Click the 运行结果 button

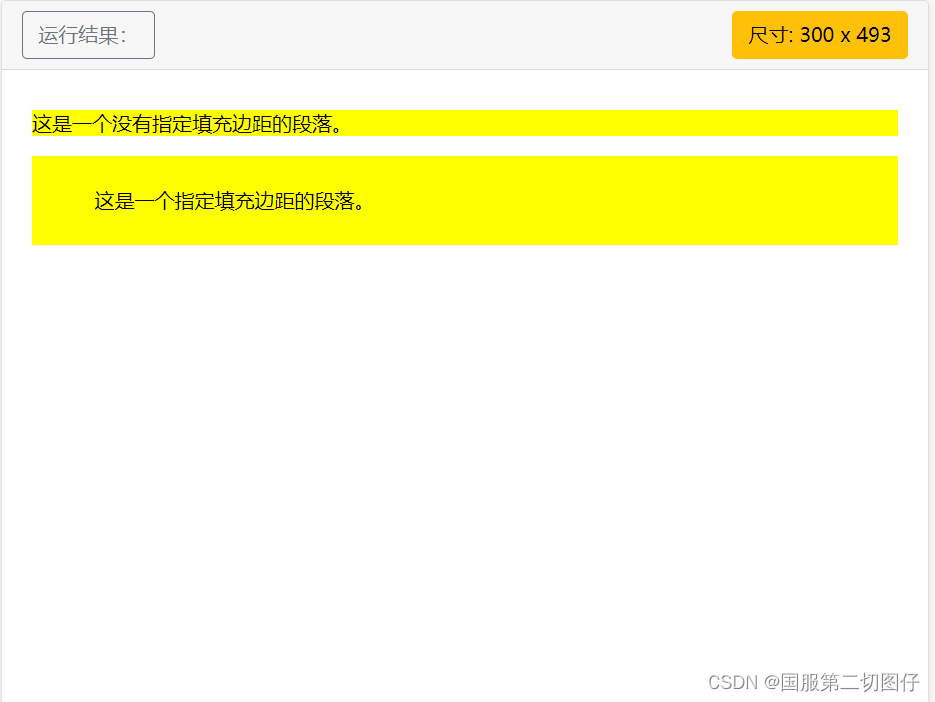[x=88, y=35]
